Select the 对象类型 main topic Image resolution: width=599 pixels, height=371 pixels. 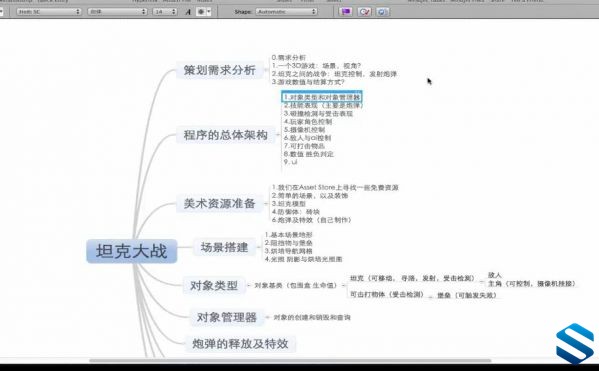click(x=214, y=285)
